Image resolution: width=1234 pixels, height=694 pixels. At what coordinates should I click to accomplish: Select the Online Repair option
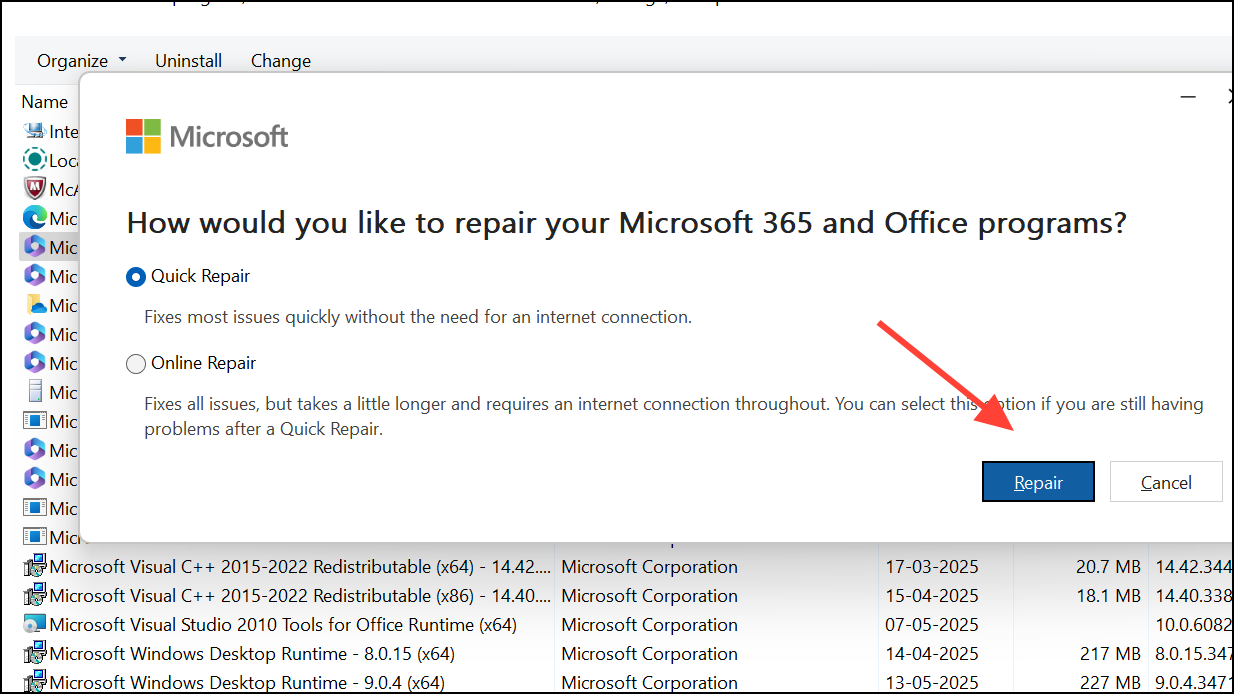(x=136, y=363)
